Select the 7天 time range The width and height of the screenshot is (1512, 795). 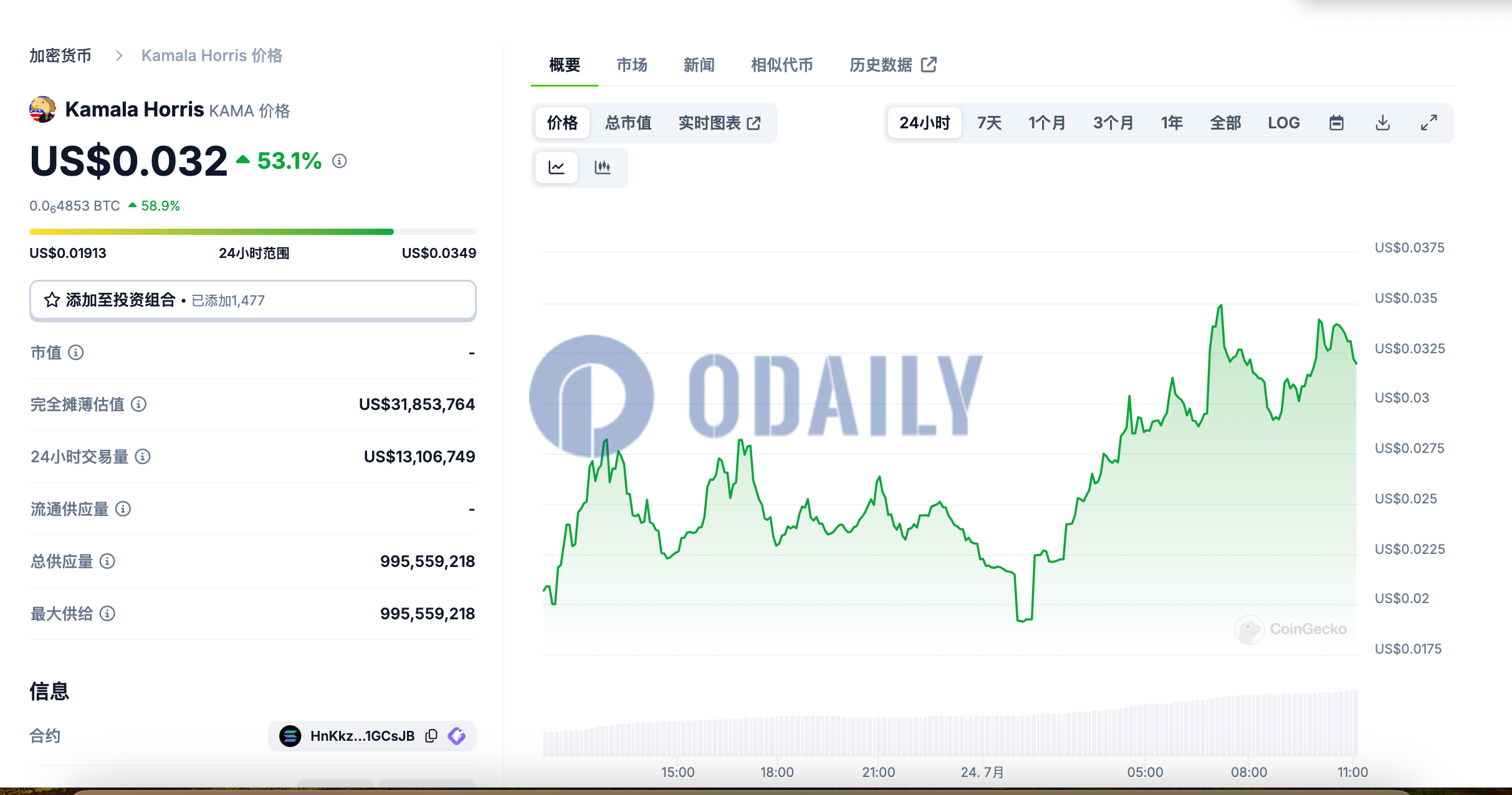pyautogui.click(x=989, y=123)
